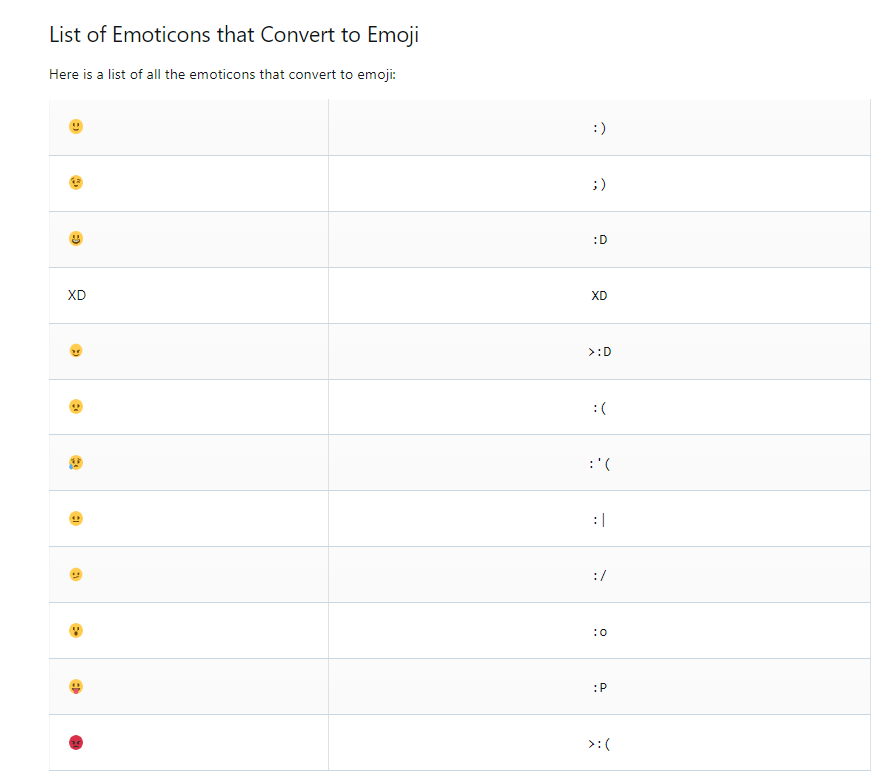Select the grinning face emoji
Screen dimensions: 894x771
click(76, 238)
